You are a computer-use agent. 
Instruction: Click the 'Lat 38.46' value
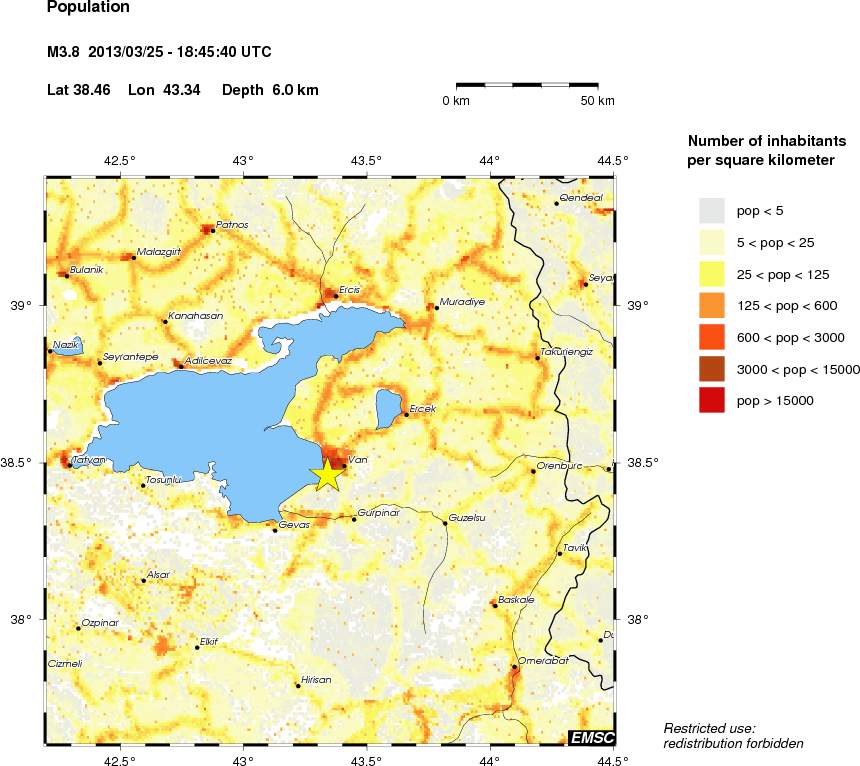pos(78,90)
